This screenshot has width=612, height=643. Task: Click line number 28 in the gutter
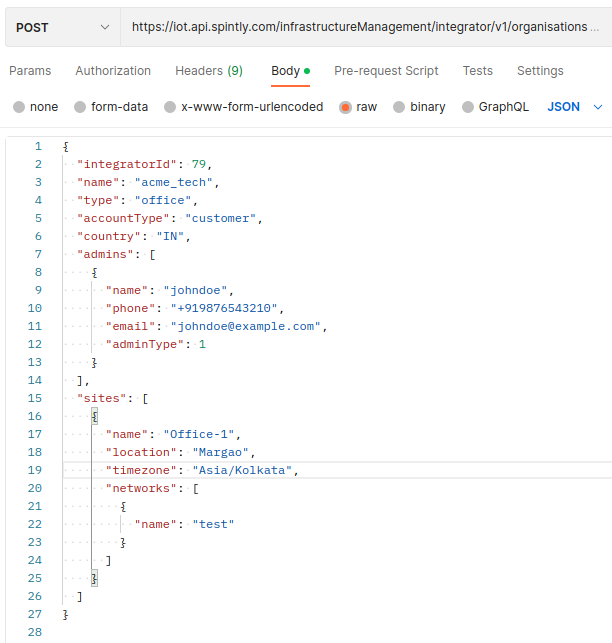point(35,633)
